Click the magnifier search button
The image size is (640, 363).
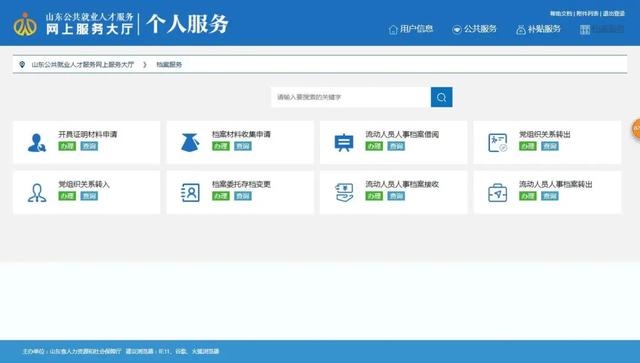441,97
